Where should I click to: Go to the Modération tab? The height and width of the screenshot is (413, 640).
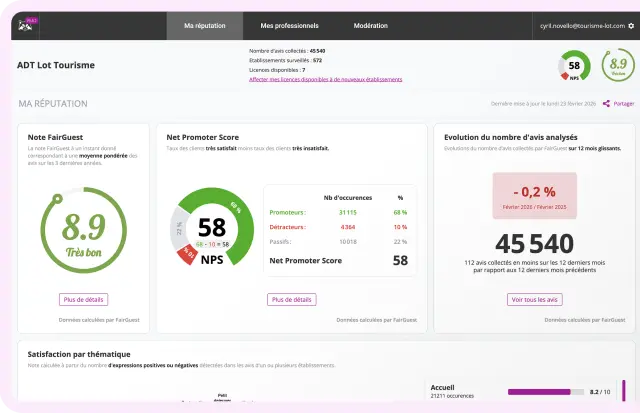click(x=371, y=25)
